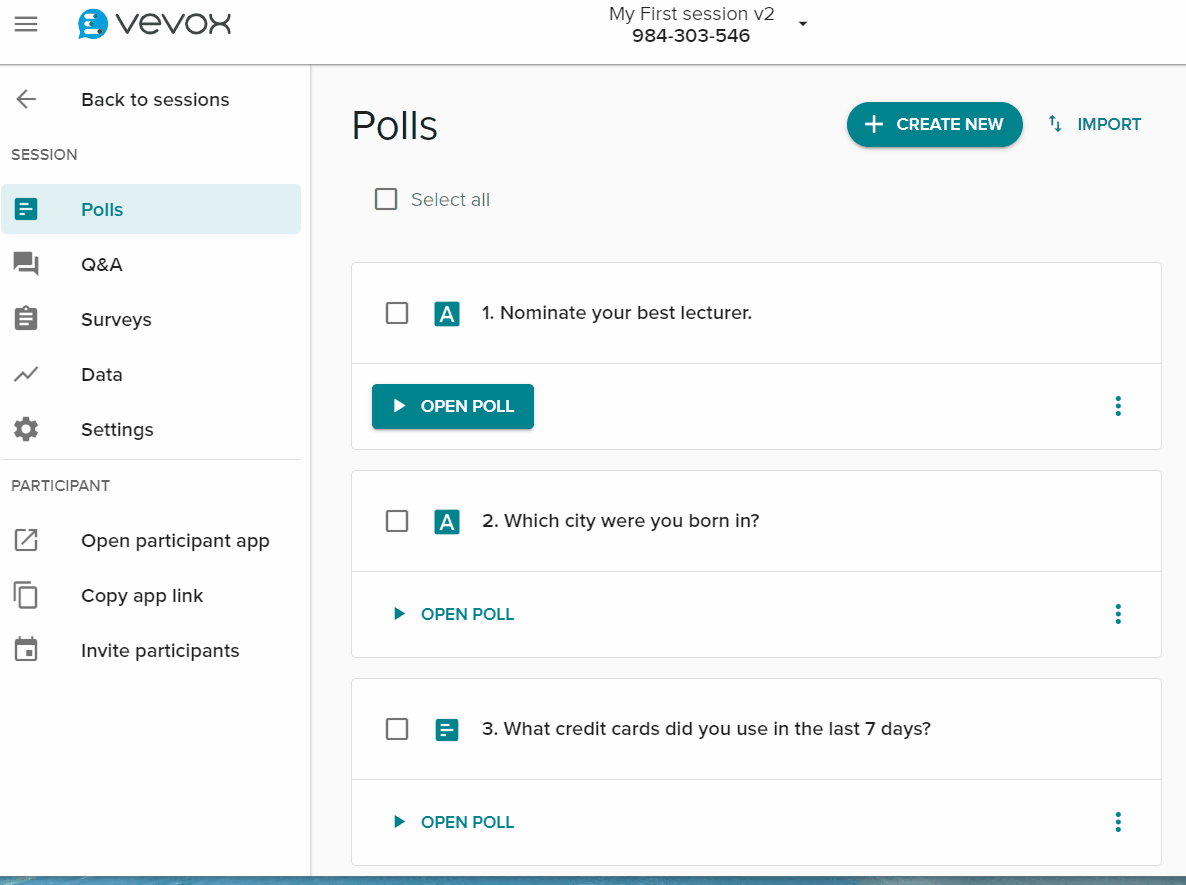1186x885 pixels.
Task: Click the Data trend line icon
Action: point(26,374)
